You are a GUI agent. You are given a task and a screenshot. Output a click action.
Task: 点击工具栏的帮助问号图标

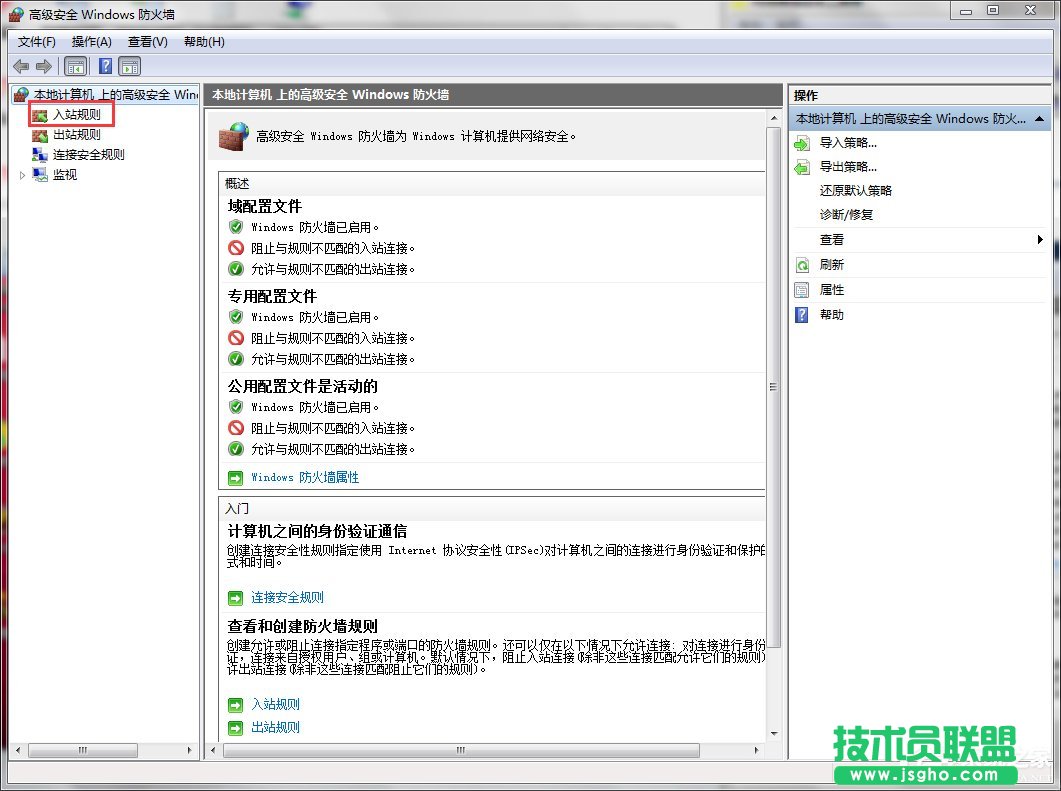(105, 66)
